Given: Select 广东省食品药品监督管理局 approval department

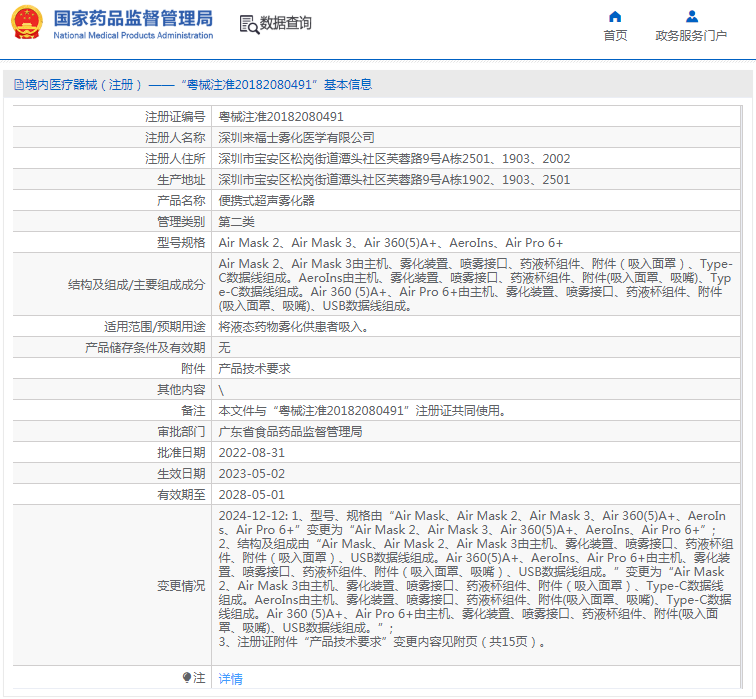Looking at the screenshot, I should [290, 432].
